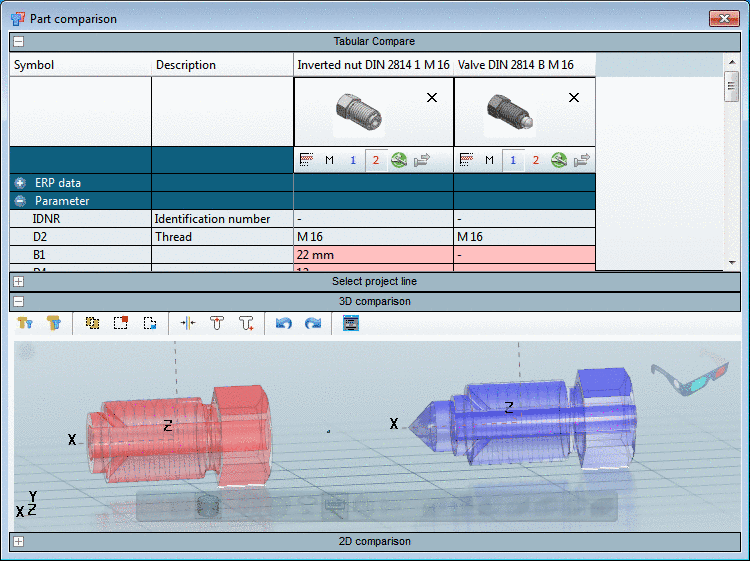This screenshot has width=750, height=561.
Task: Expand the 2D comparison section
Action: (x=19, y=541)
